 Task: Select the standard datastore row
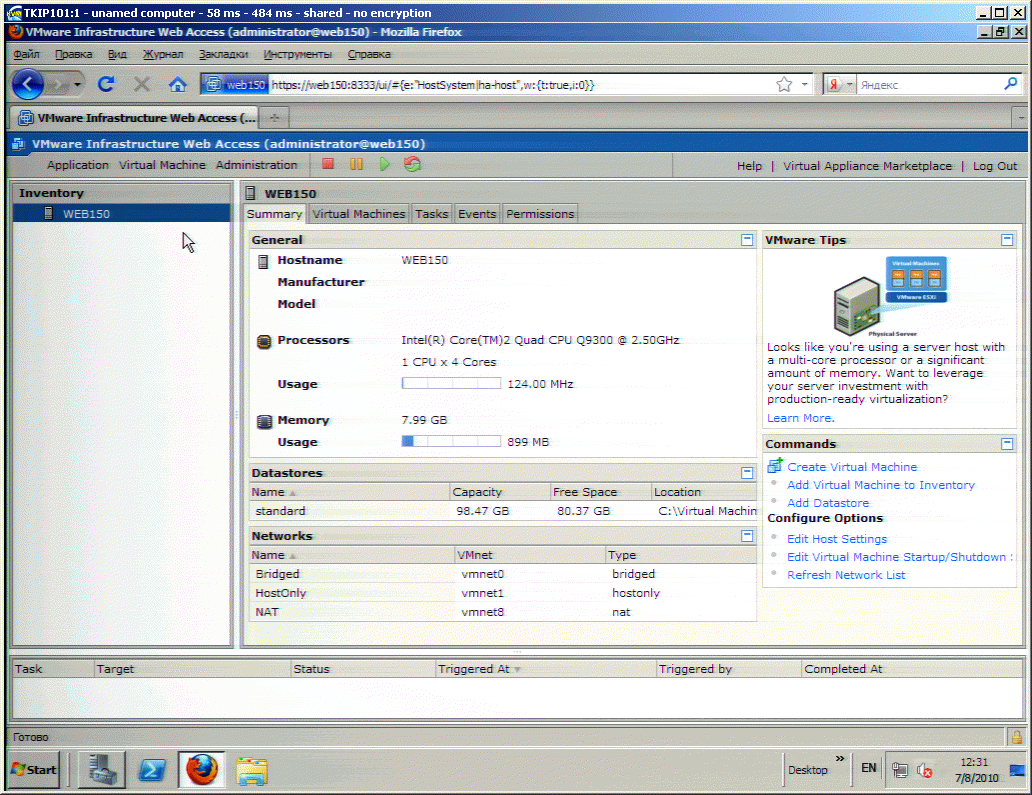point(503,511)
